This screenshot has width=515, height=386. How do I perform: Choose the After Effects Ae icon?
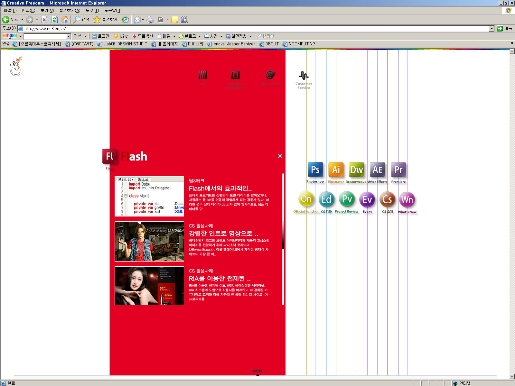point(377,170)
